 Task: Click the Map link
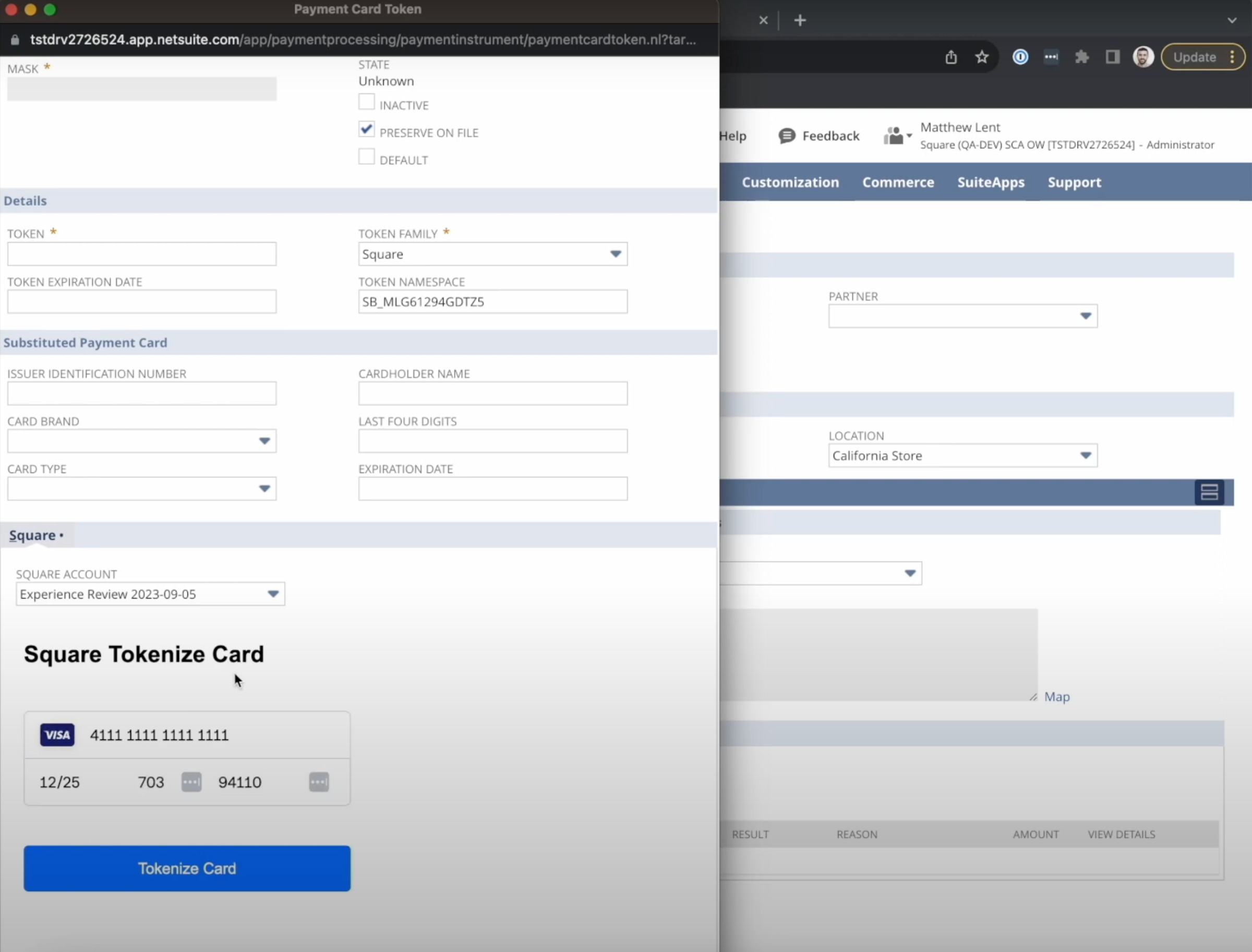tap(1056, 696)
